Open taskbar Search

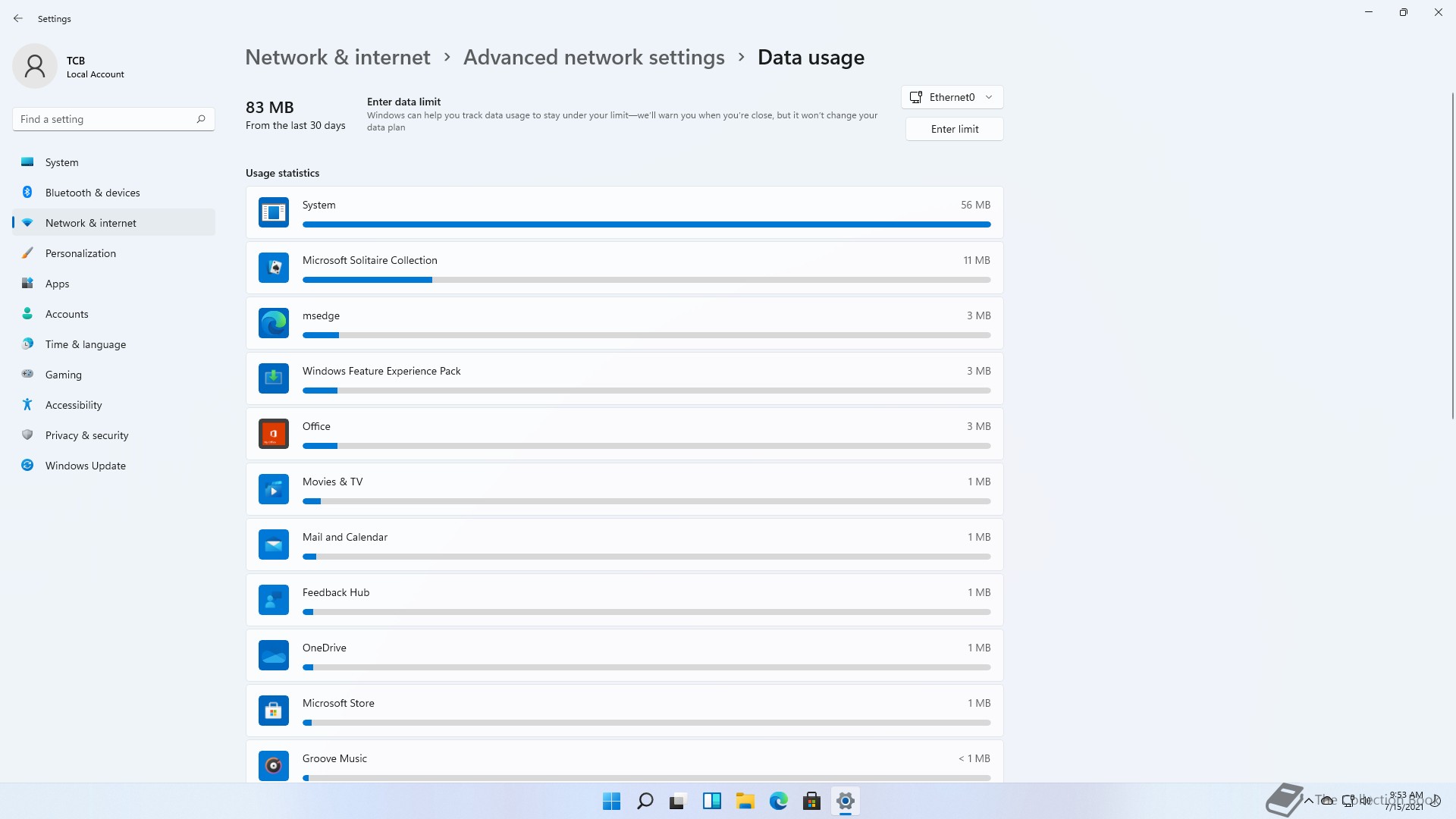[x=645, y=801]
